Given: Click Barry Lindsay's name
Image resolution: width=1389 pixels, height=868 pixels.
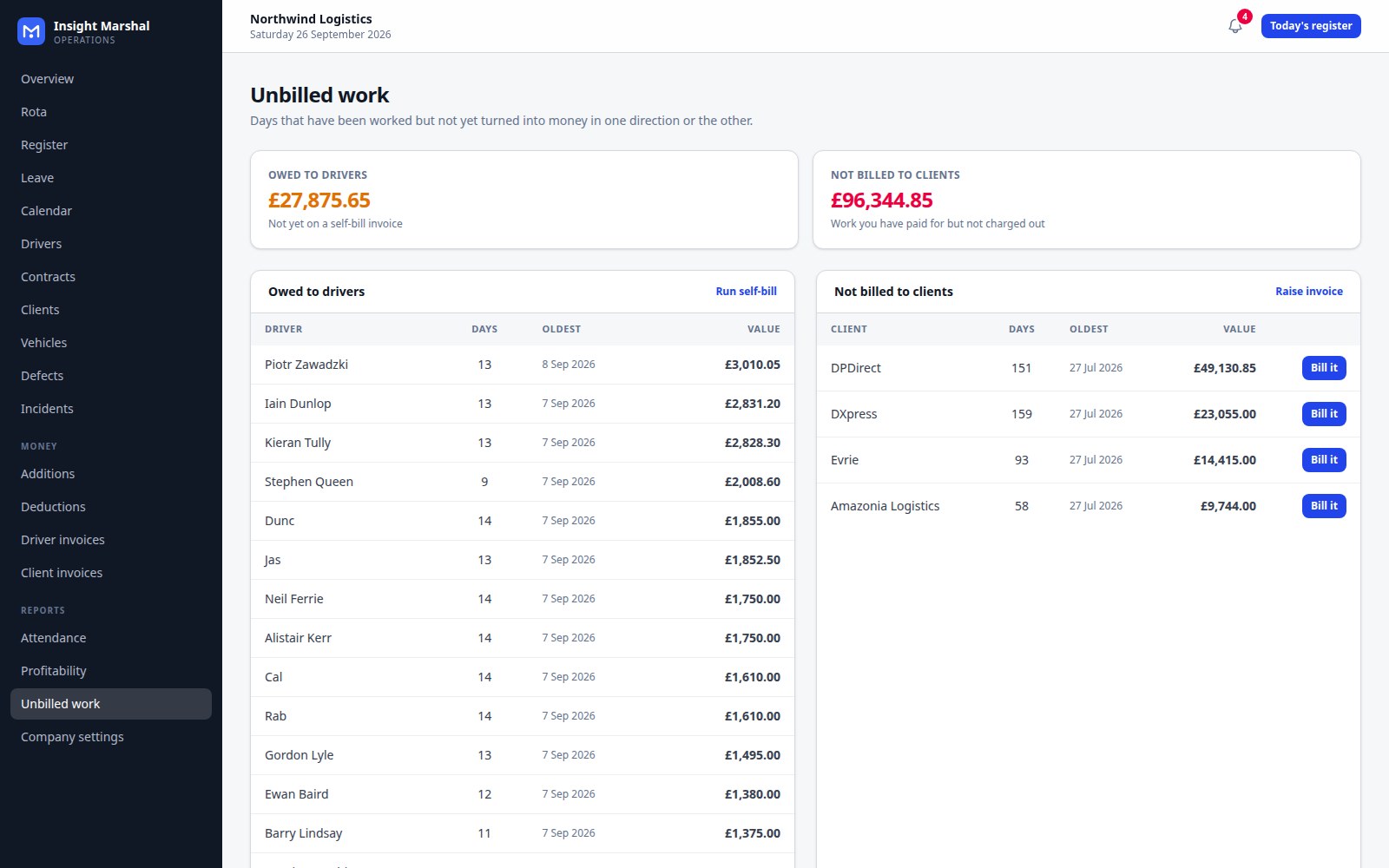Looking at the screenshot, I should click(303, 833).
